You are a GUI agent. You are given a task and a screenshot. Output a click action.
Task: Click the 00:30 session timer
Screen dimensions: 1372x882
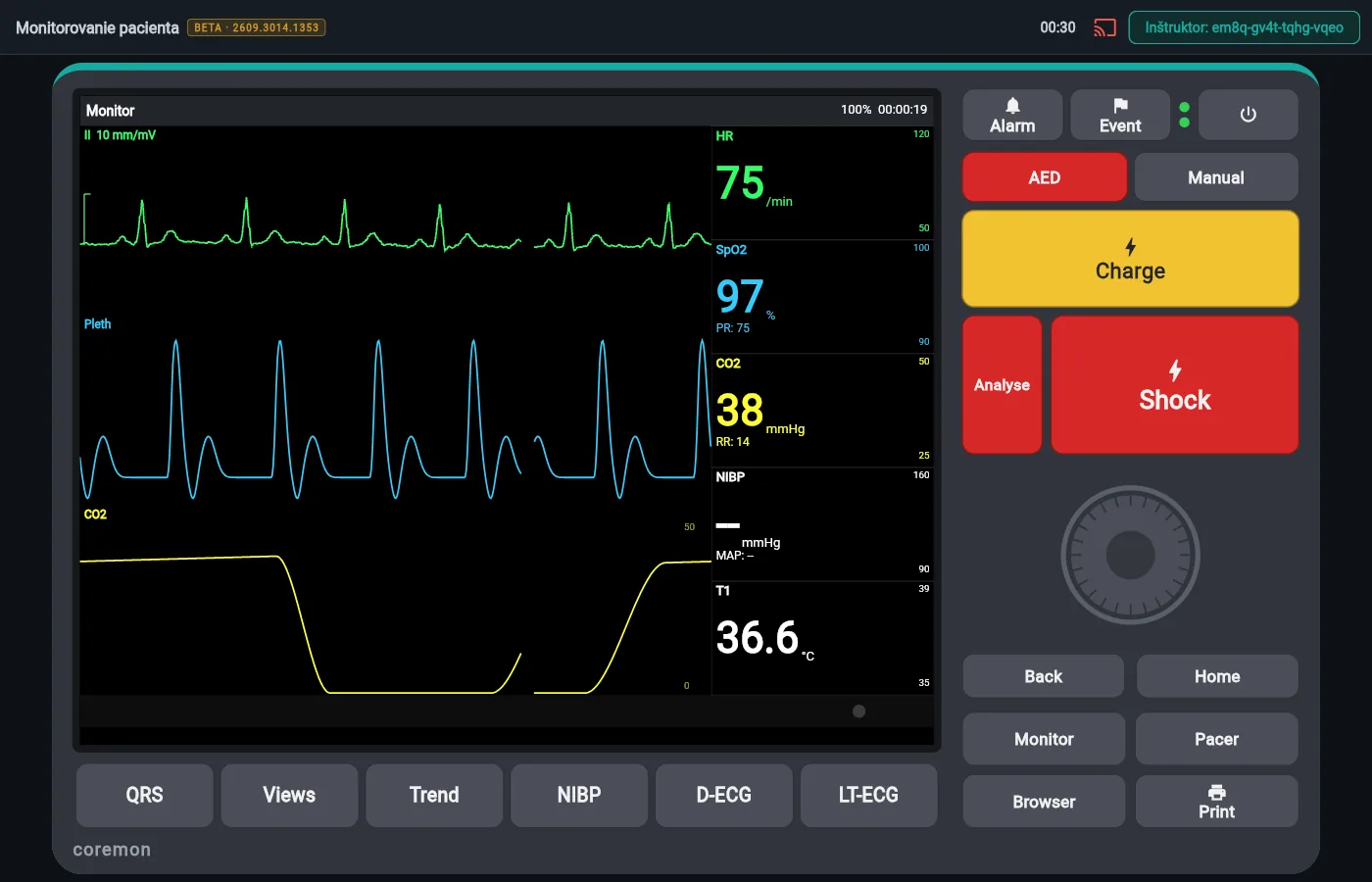coord(1057,27)
